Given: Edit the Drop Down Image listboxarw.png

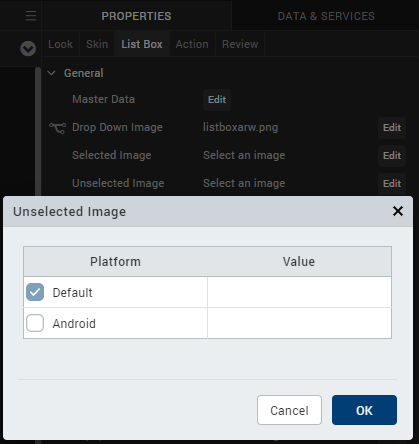Looking at the screenshot, I should point(392,128).
